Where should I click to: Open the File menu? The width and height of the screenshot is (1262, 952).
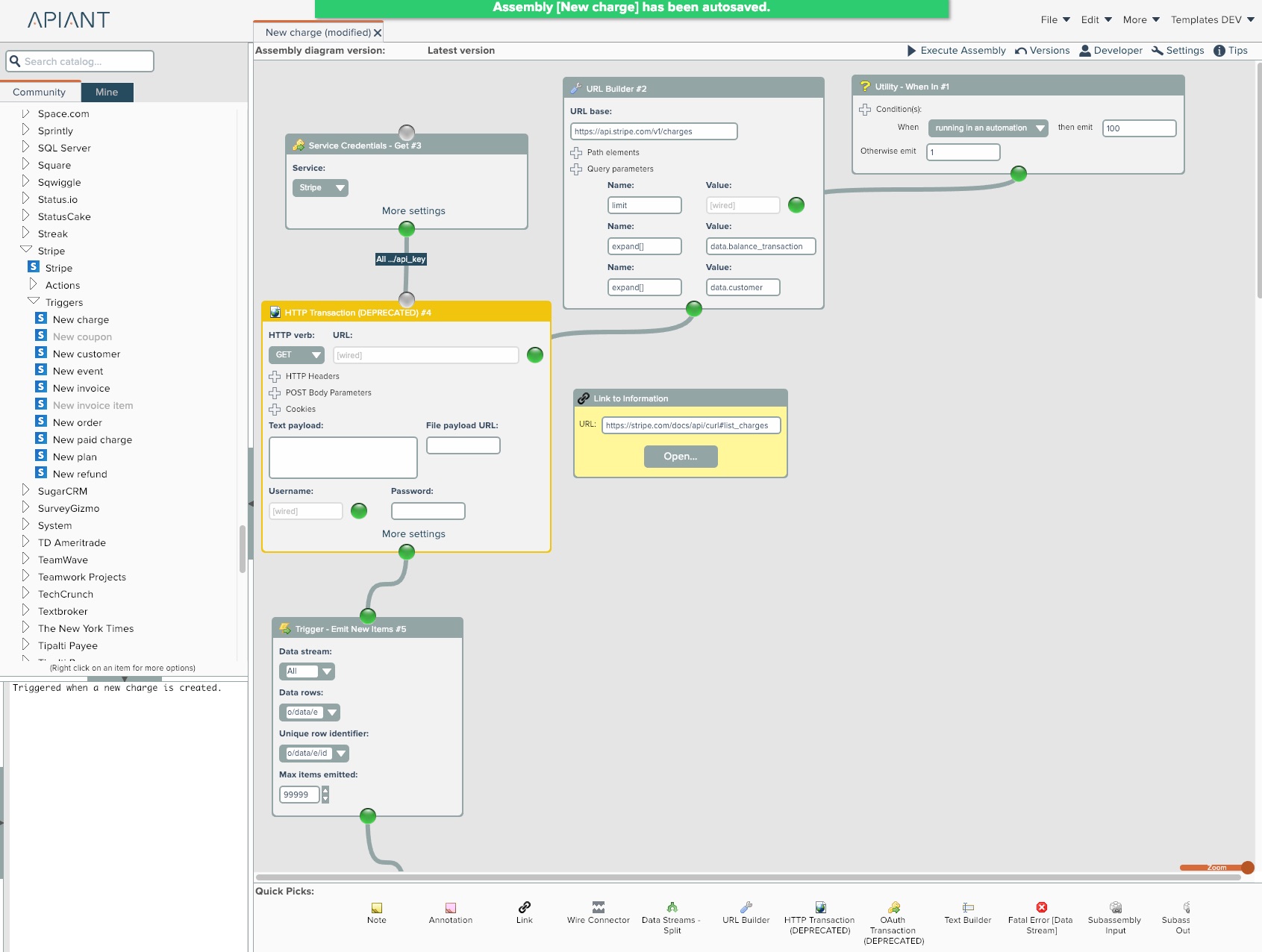click(x=1055, y=19)
